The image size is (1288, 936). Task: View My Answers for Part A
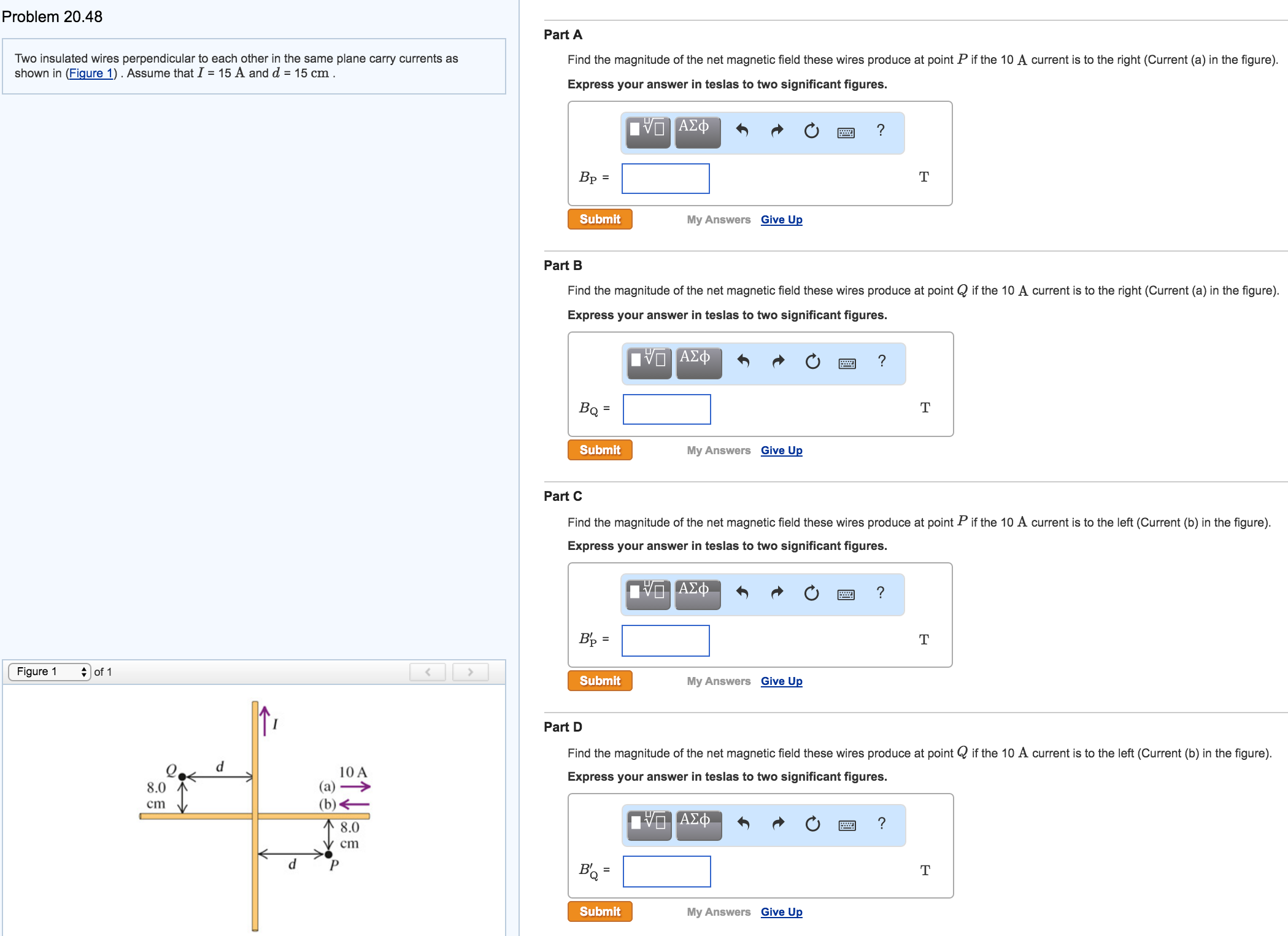pyautogui.click(x=719, y=220)
